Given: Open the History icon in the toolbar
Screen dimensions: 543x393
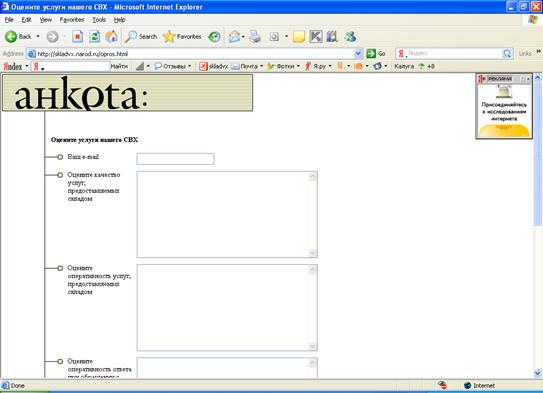Looking at the screenshot, I should point(214,36).
